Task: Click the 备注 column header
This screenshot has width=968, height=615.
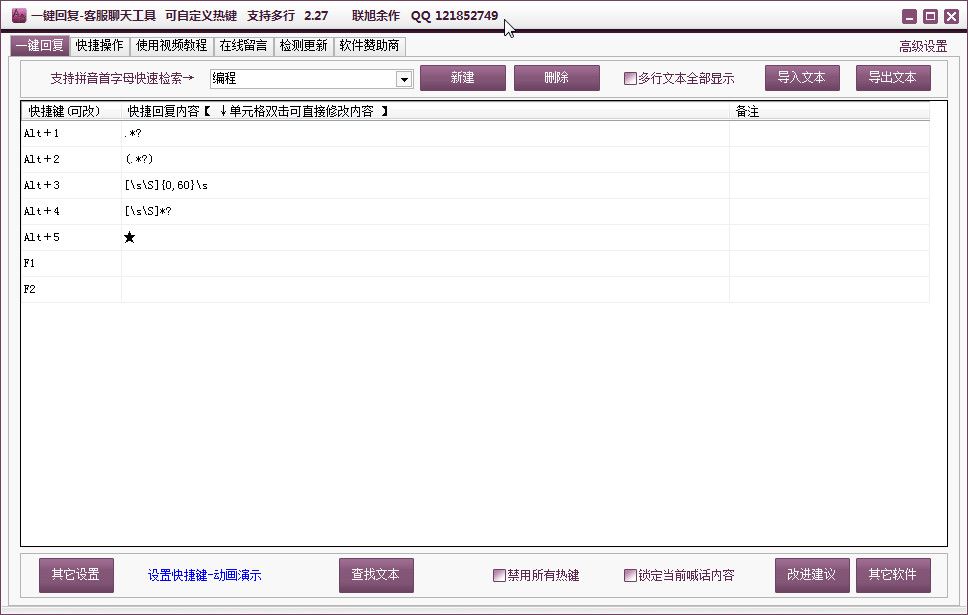Action: (829, 111)
